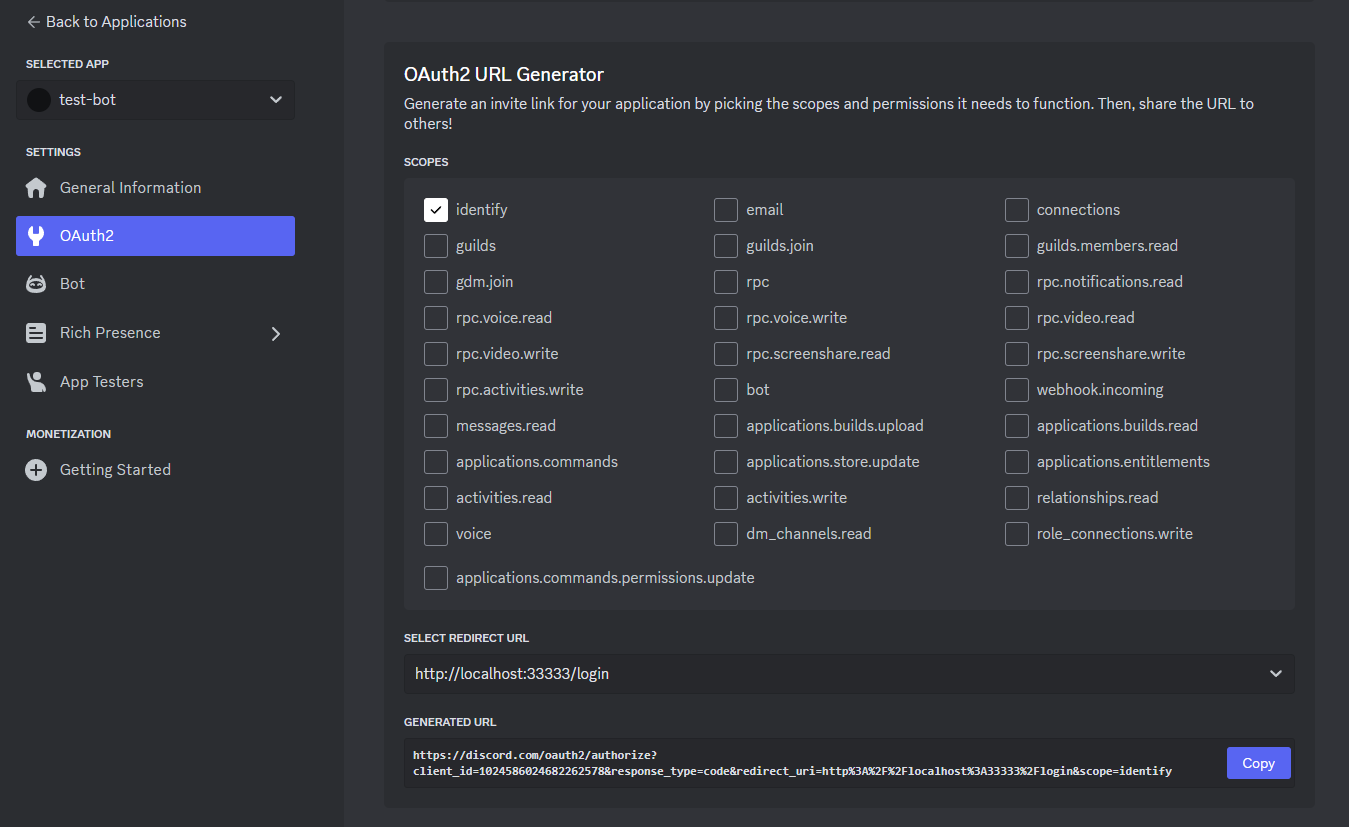Click the house icon for General Information

pos(36,188)
